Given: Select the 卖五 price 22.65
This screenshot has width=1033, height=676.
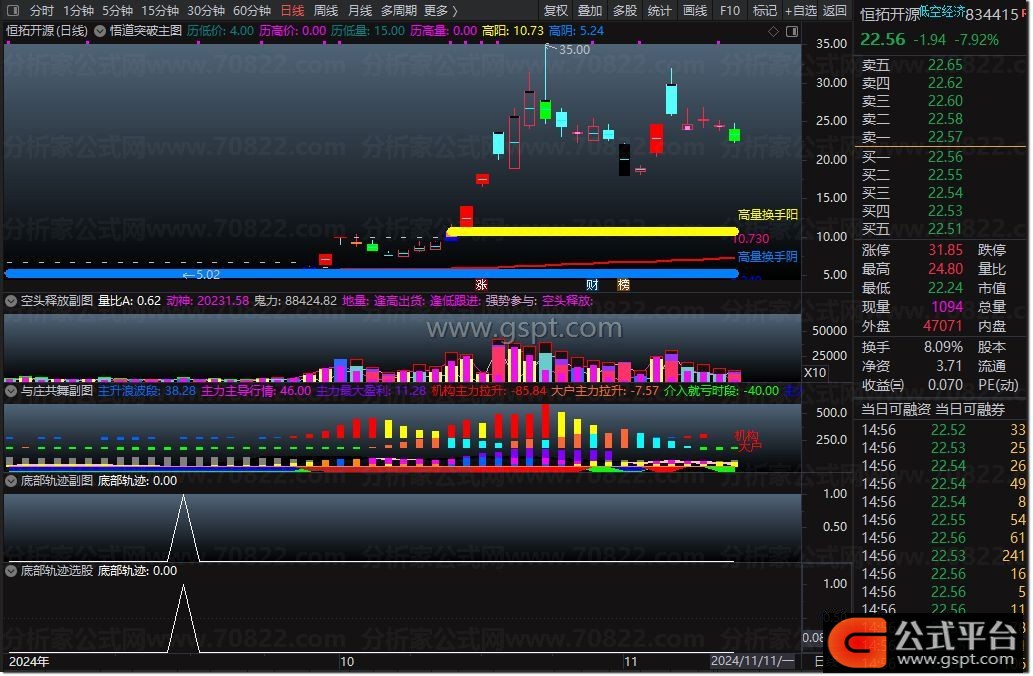Looking at the screenshot, I should point(945,65).
